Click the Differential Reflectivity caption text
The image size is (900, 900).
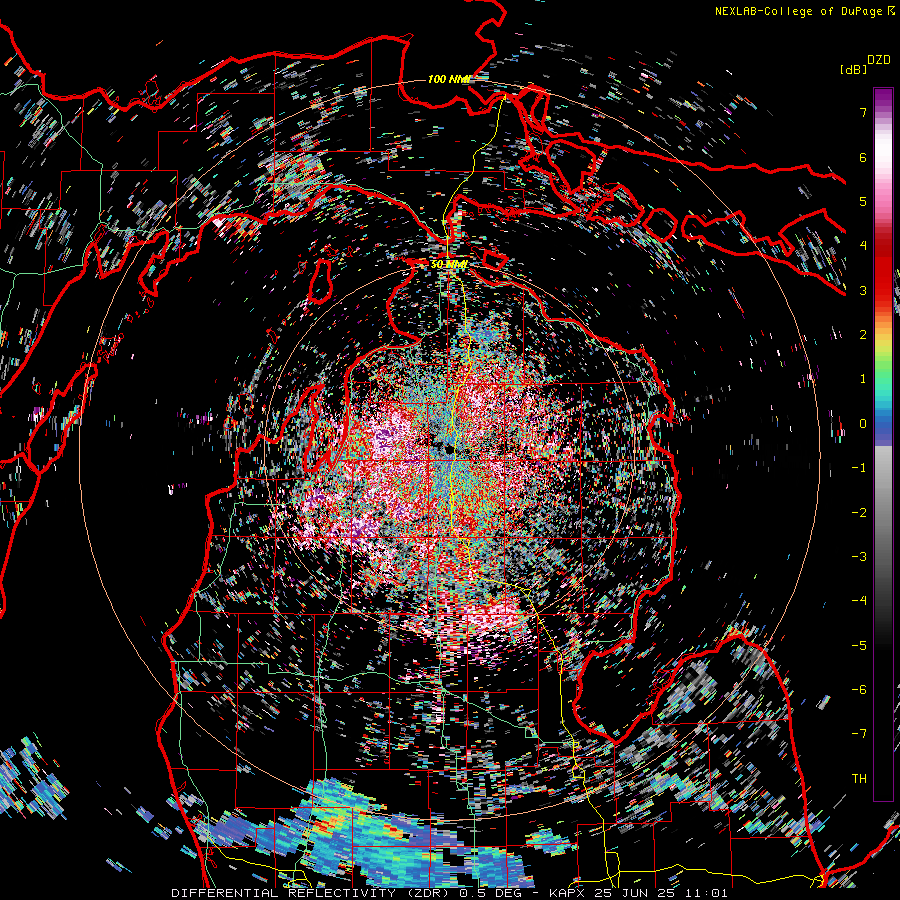tap(449, 893)
